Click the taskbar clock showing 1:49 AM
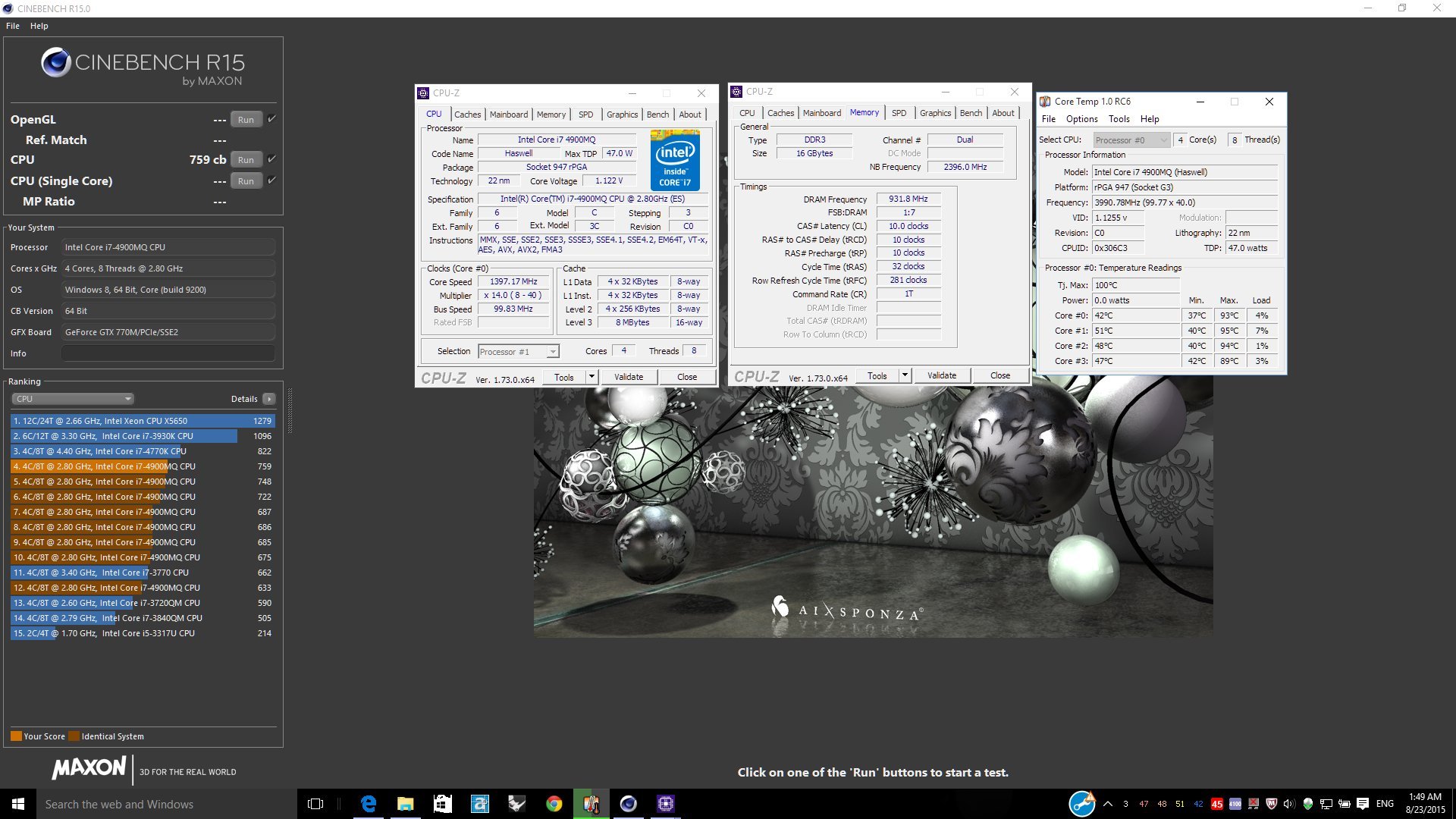The width and height of the screenshot is (1456, 819). pos(1425,804)
